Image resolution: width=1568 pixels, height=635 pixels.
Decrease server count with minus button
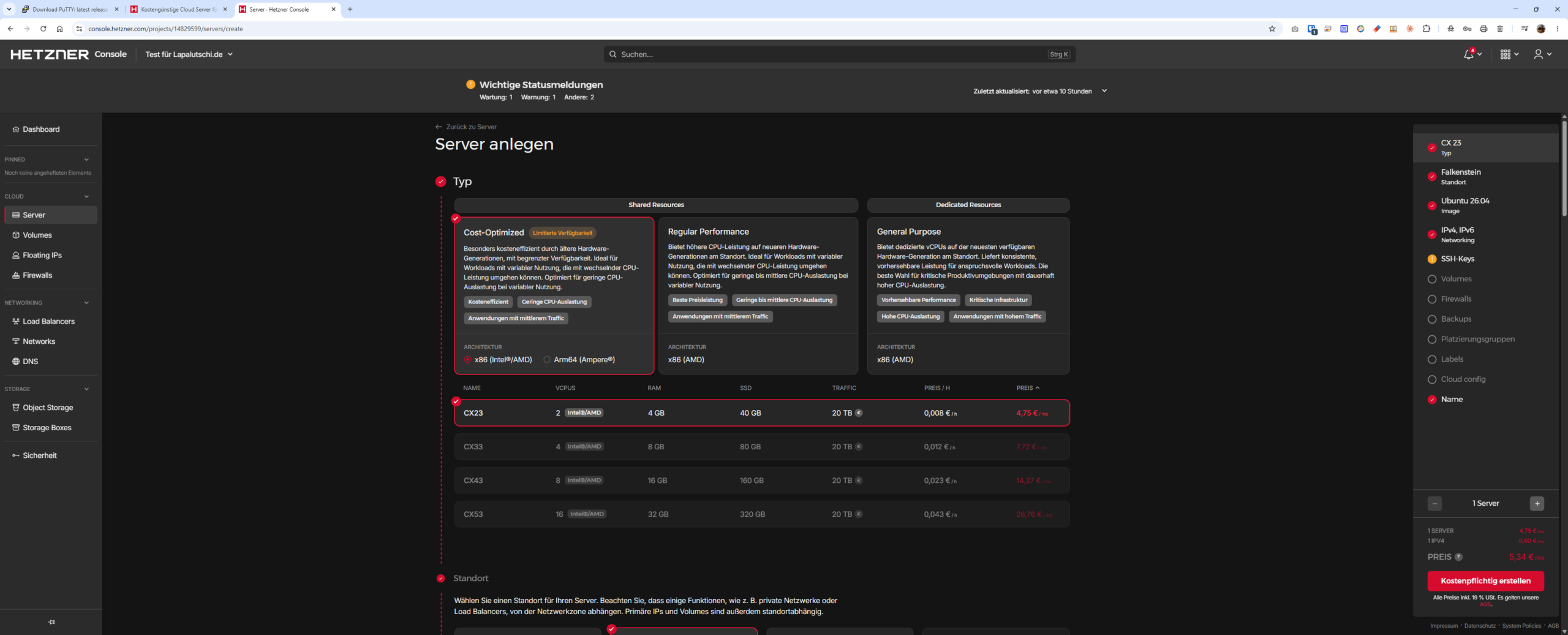point(1434,504)
